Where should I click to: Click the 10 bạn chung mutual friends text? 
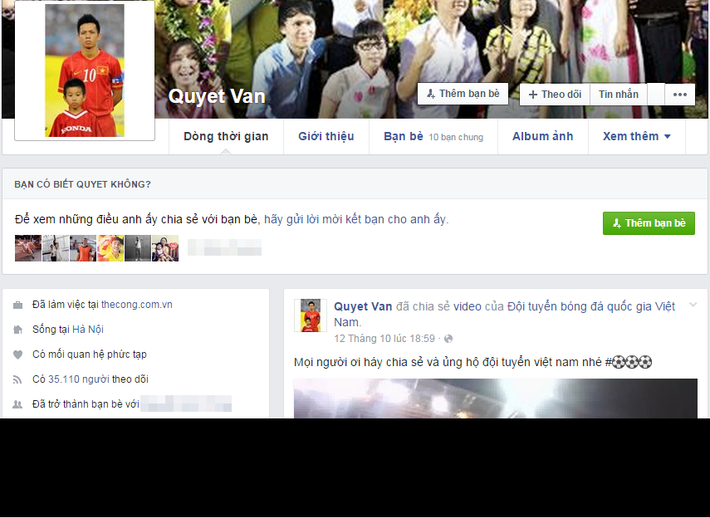point(456,137)
